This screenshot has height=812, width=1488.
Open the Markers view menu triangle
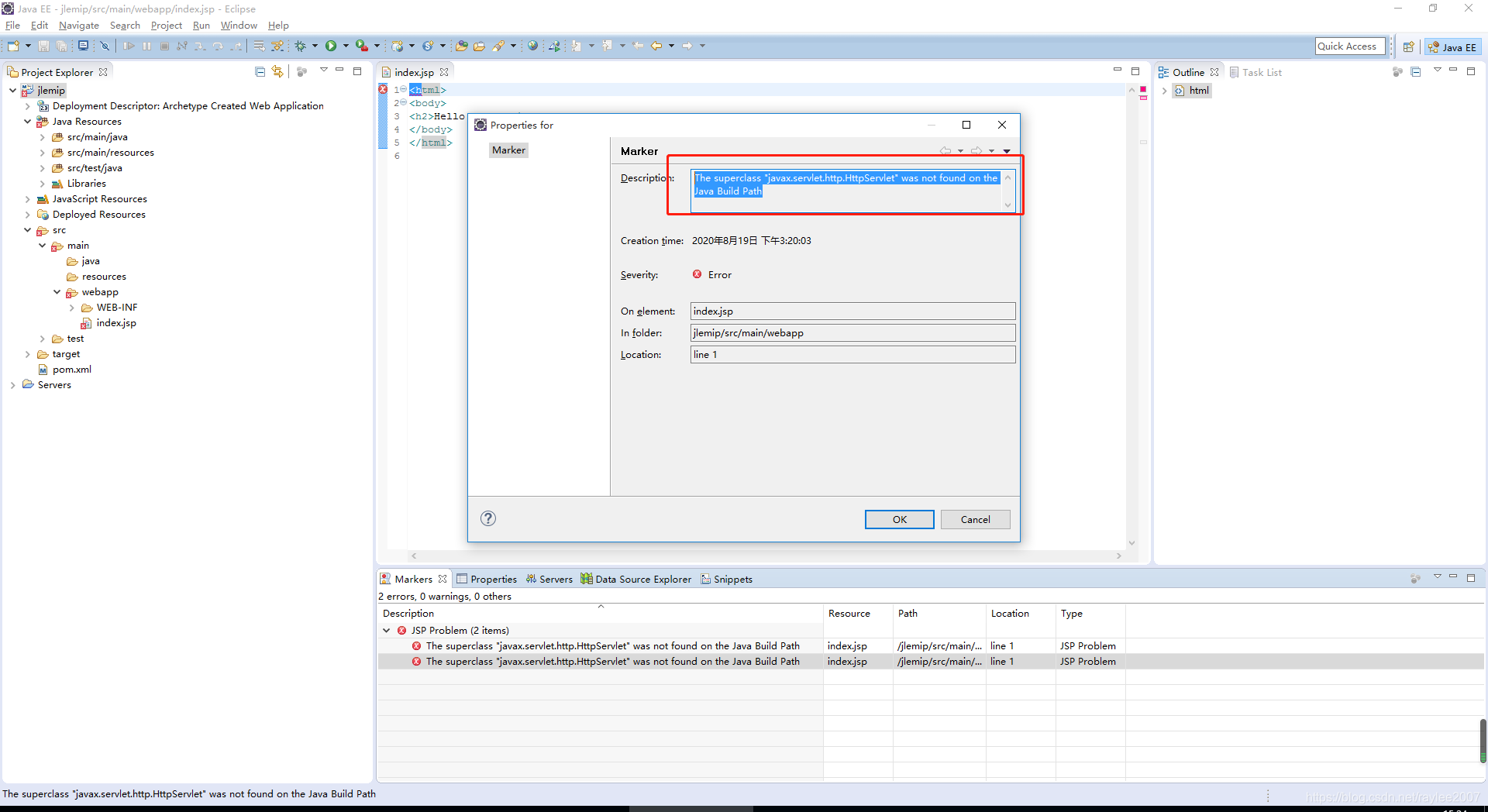pos(1438,577)
